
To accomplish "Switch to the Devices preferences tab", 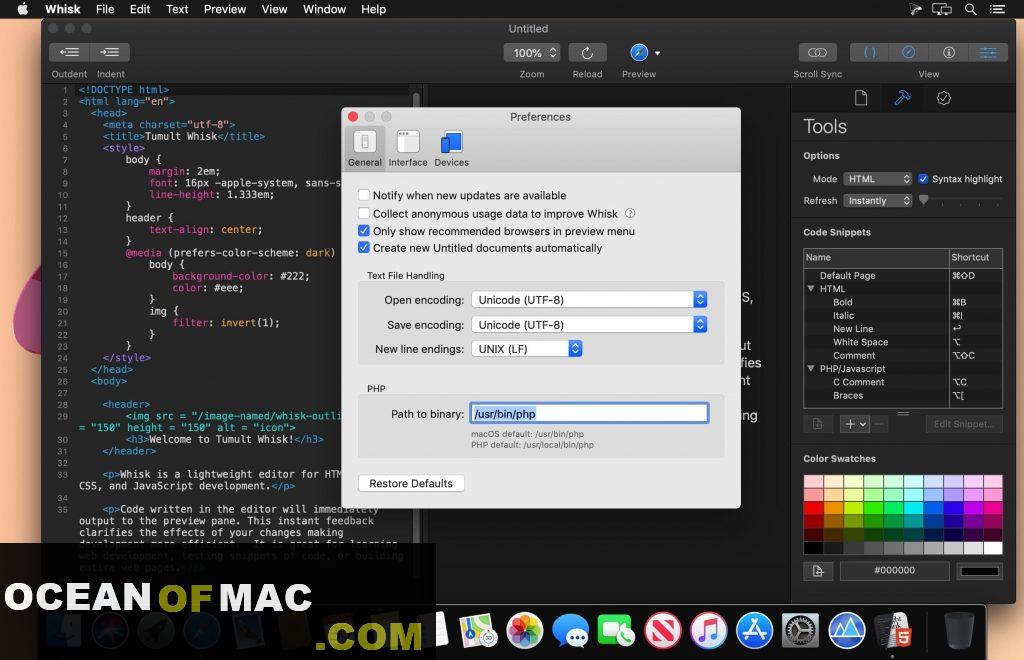I will tap(451, 149).
